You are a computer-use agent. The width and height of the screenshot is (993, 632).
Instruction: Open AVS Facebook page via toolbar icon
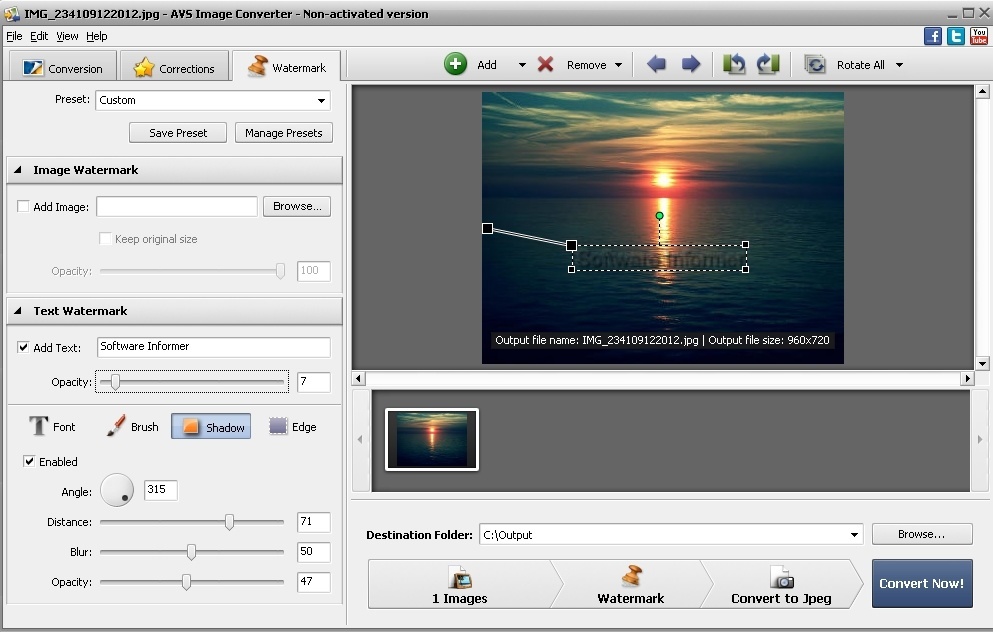tap(932, 35)
